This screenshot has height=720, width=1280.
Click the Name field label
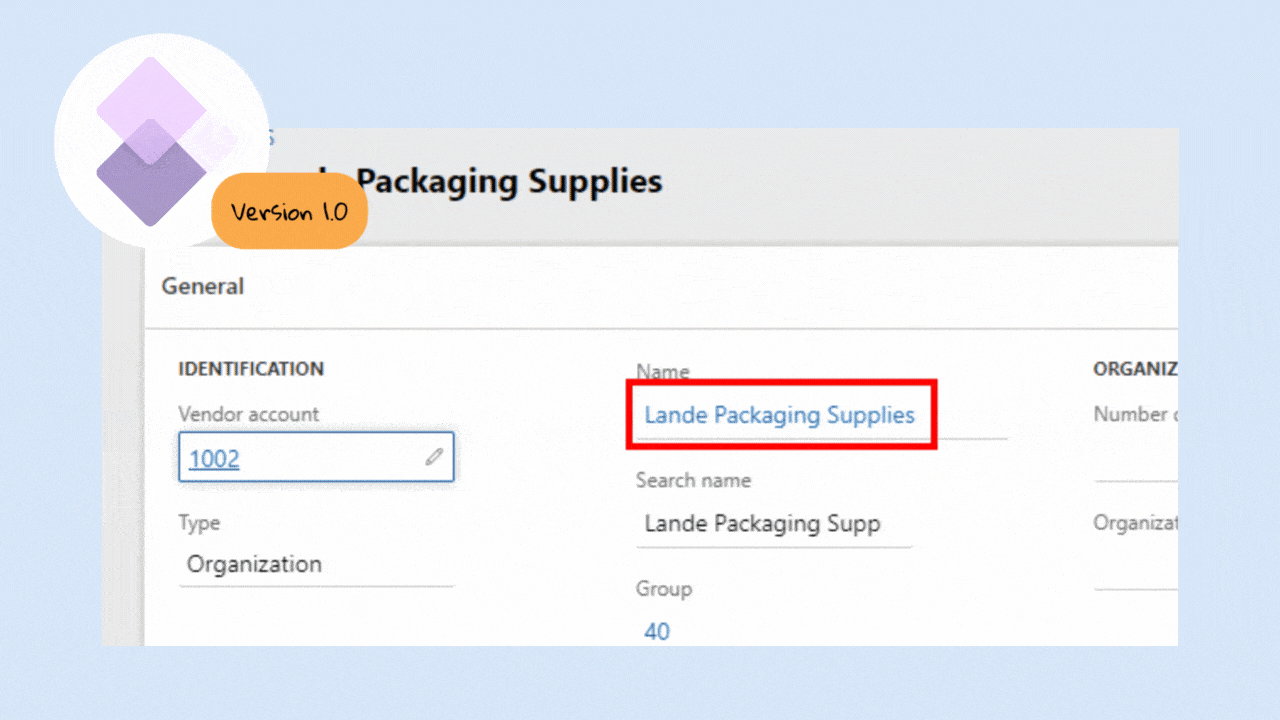pyautogui.click(x=662, y=371)
